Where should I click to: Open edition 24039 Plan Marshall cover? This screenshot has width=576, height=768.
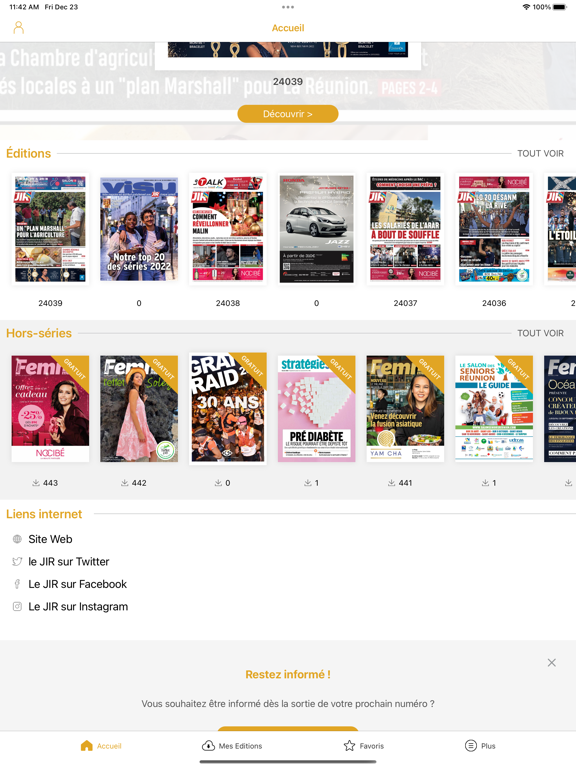pos(50,229)
